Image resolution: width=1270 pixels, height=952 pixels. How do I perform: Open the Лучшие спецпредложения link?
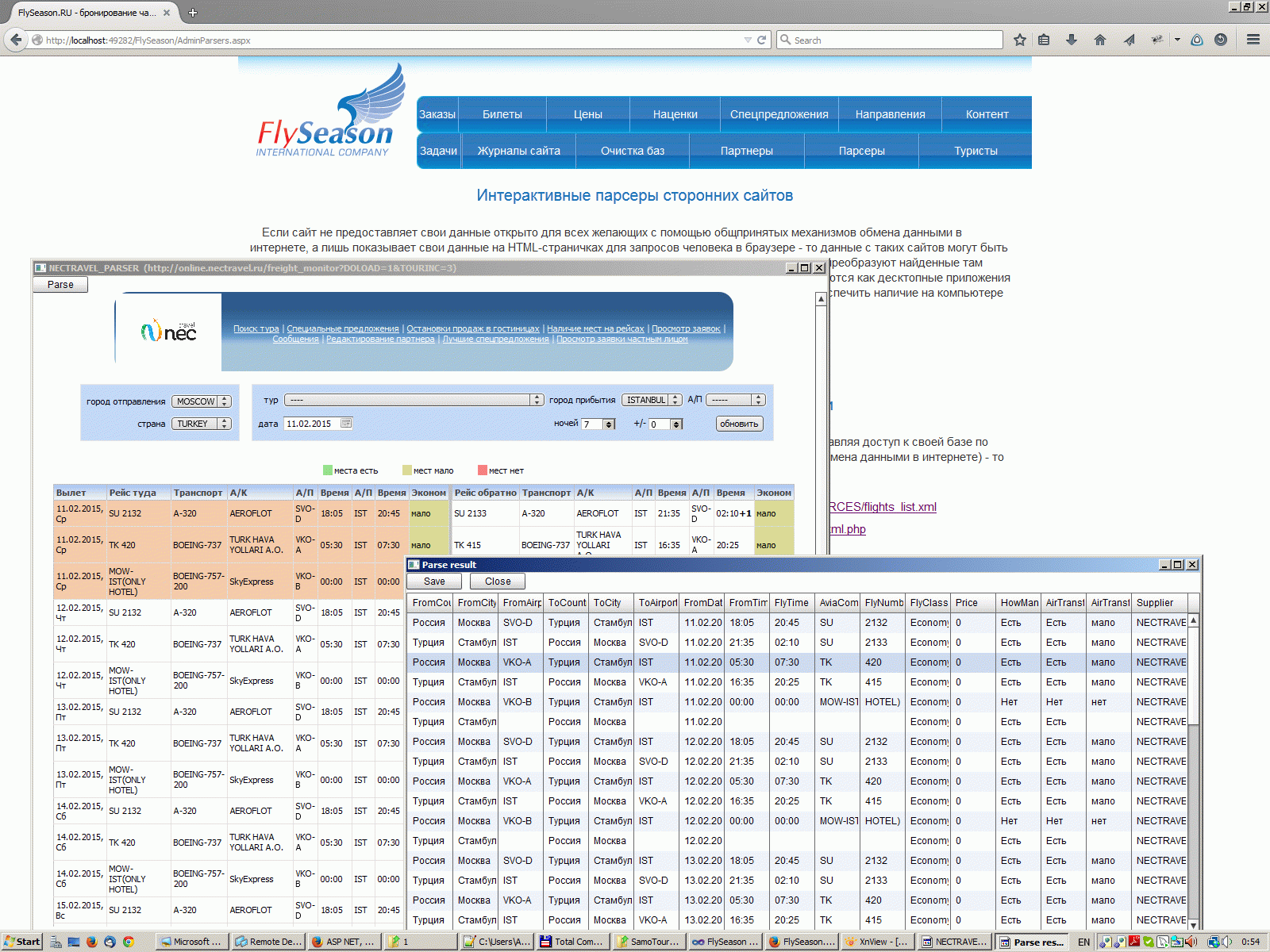point(495,339)
